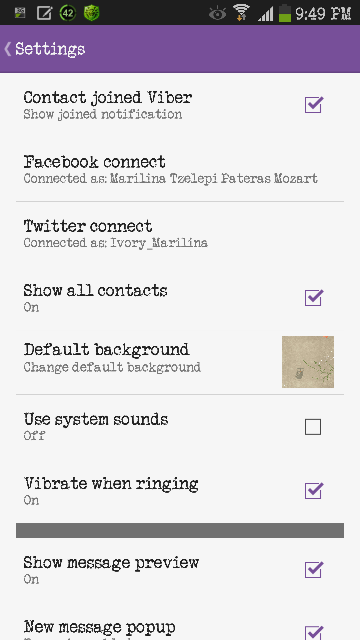Enable Use system sounds checkbox
The width and height of the screenshot is (360, 640).
pyautogui.click(x=313, y=427)
